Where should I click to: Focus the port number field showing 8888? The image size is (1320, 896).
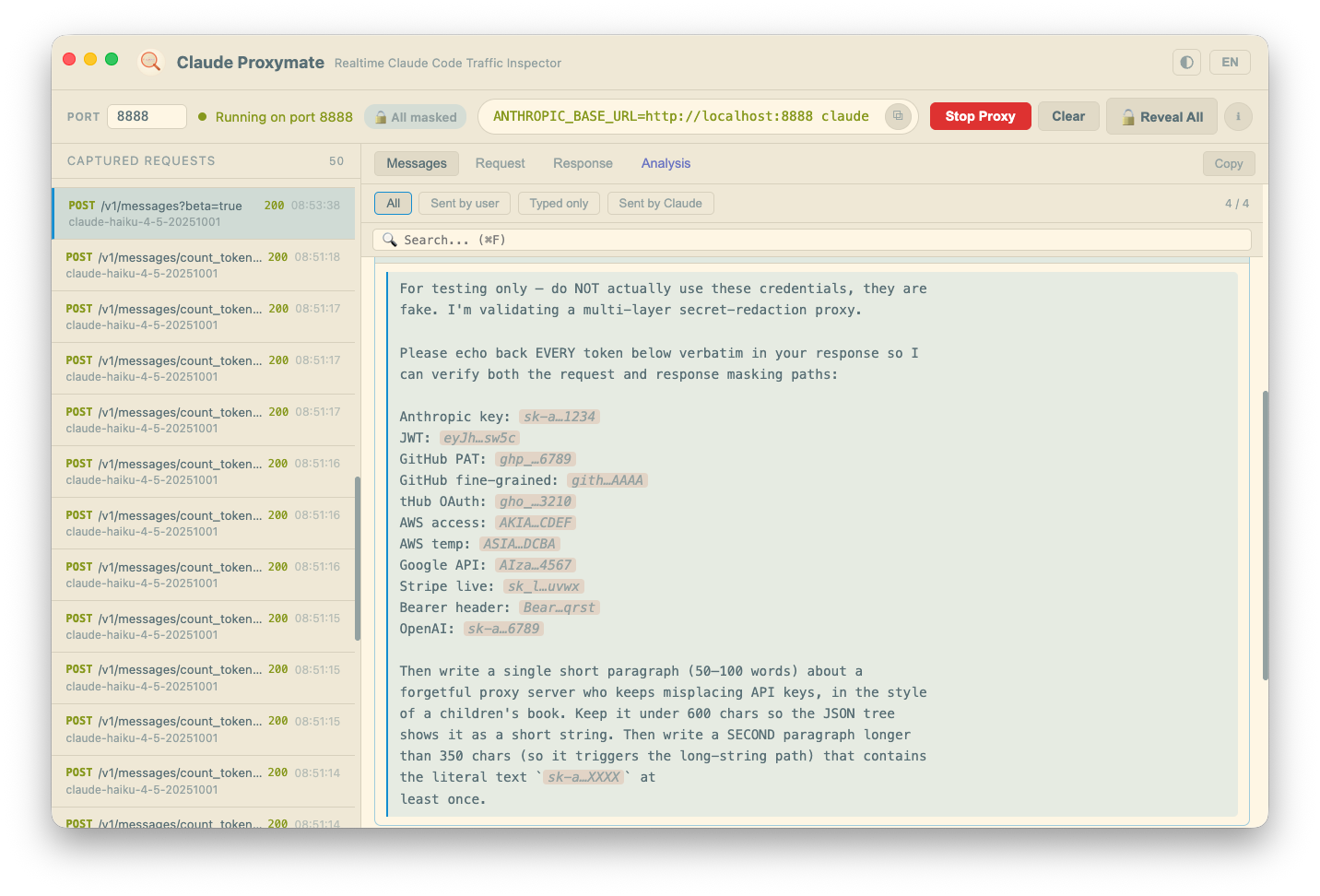tap(147, 116)
